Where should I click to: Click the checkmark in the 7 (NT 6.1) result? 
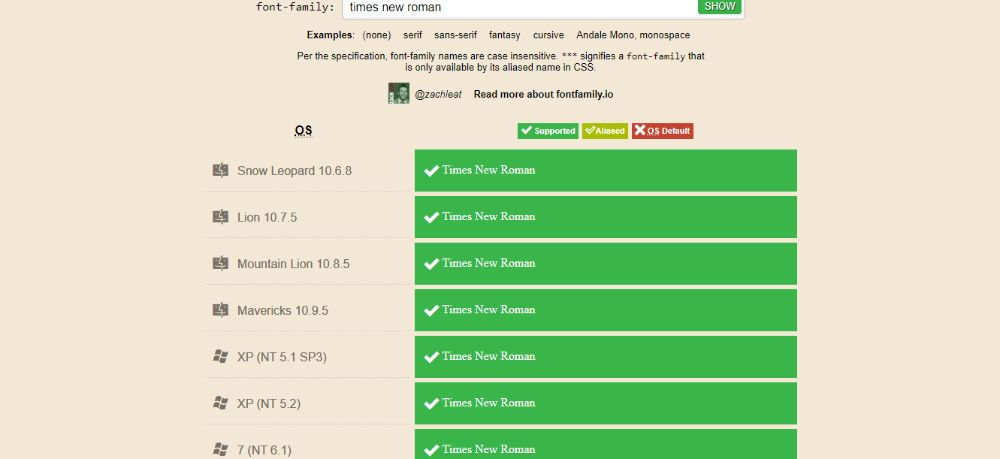click(x=432, y=449)
